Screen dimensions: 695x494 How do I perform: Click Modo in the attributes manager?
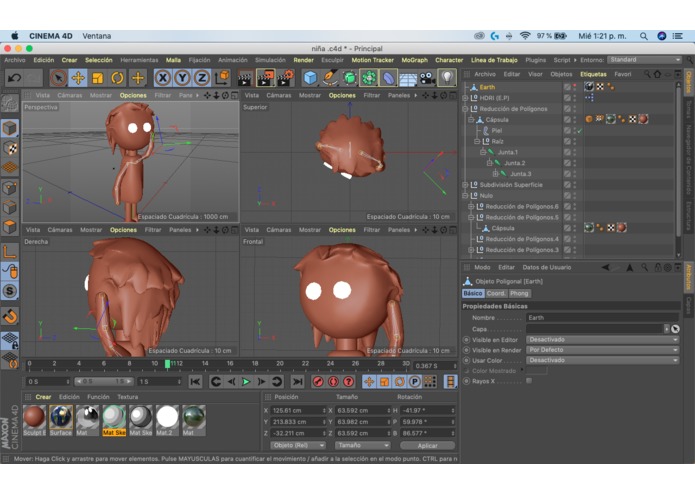click(x=482, y=267)
